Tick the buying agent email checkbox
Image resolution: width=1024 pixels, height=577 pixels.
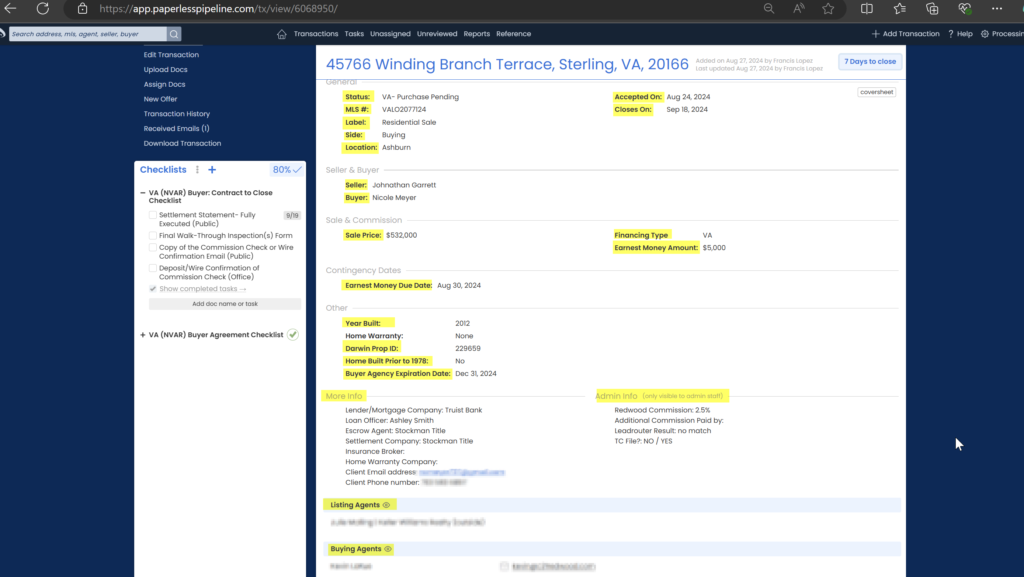(504, 567)
